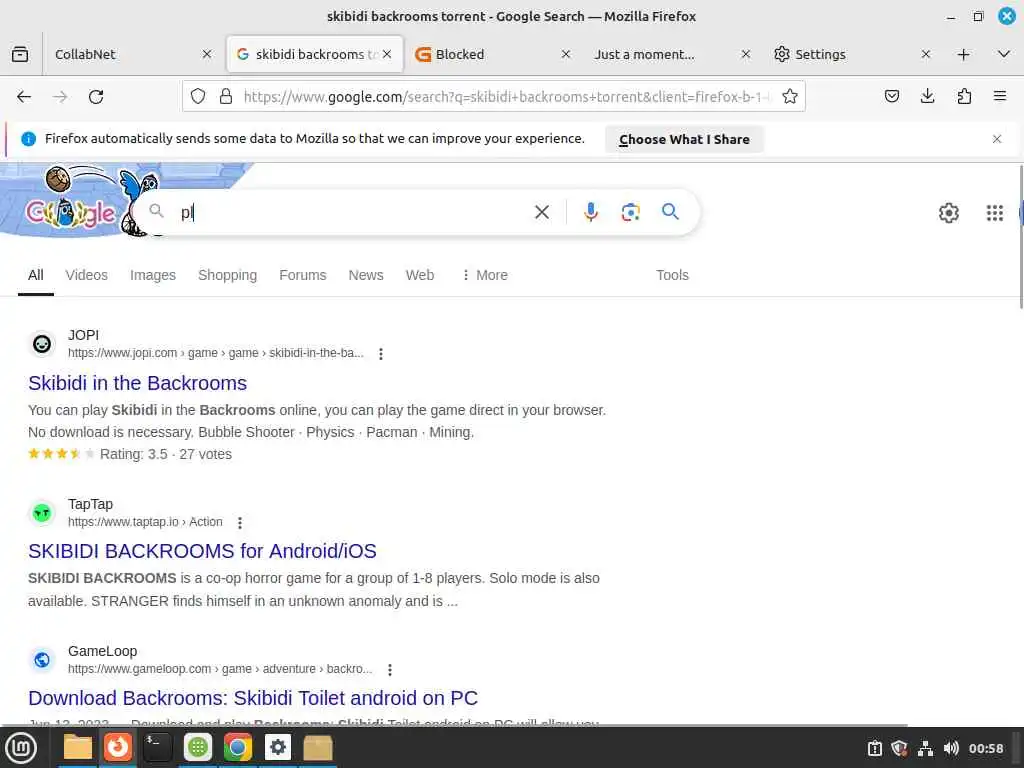Dismiss the Firefox data notification bar
The height and width of the screenshot is (768, 1024).
click(x=997, y=139)
